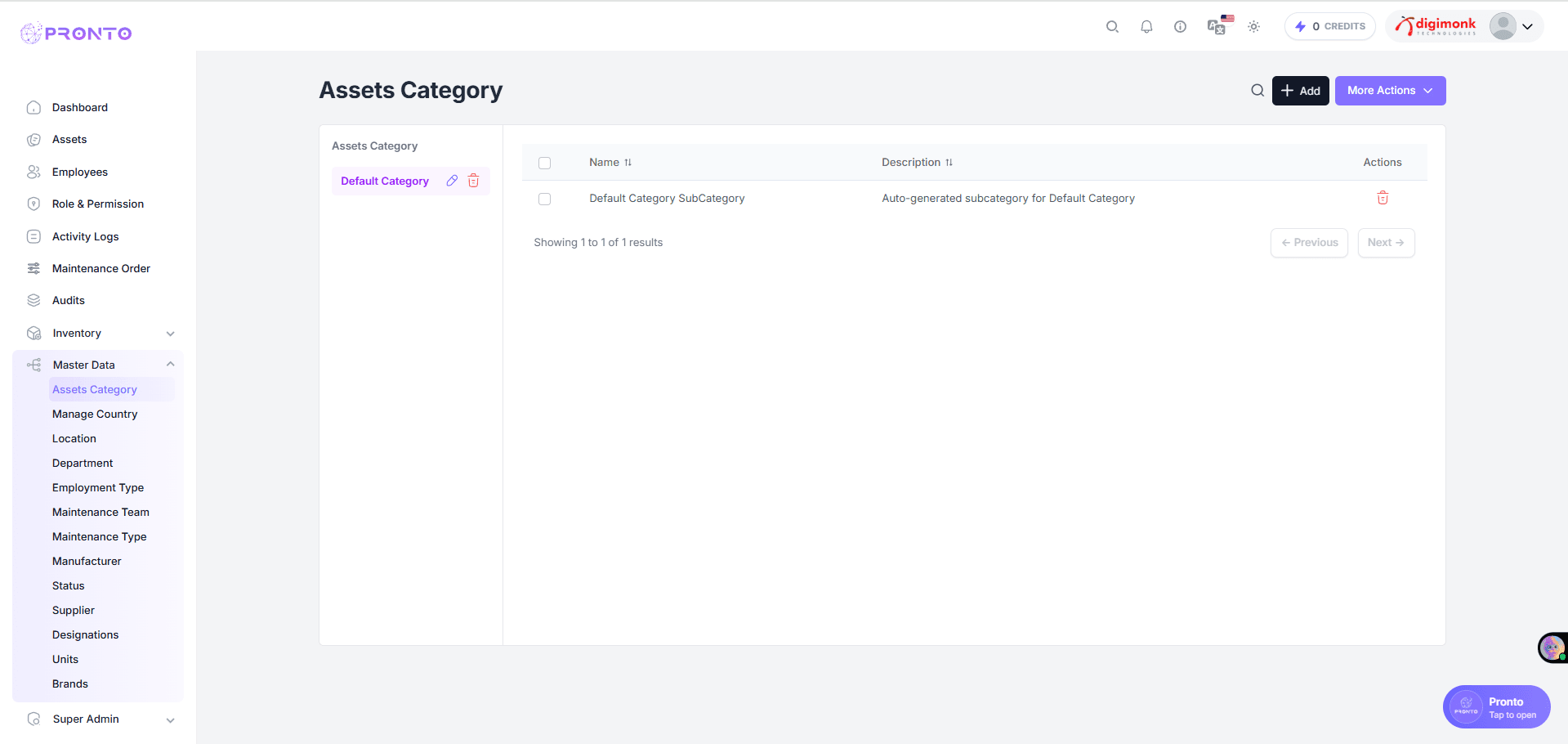
Task: Toggle light/dark theme using sun icon
Action: pyautogui.click(x=1253, y=26)
